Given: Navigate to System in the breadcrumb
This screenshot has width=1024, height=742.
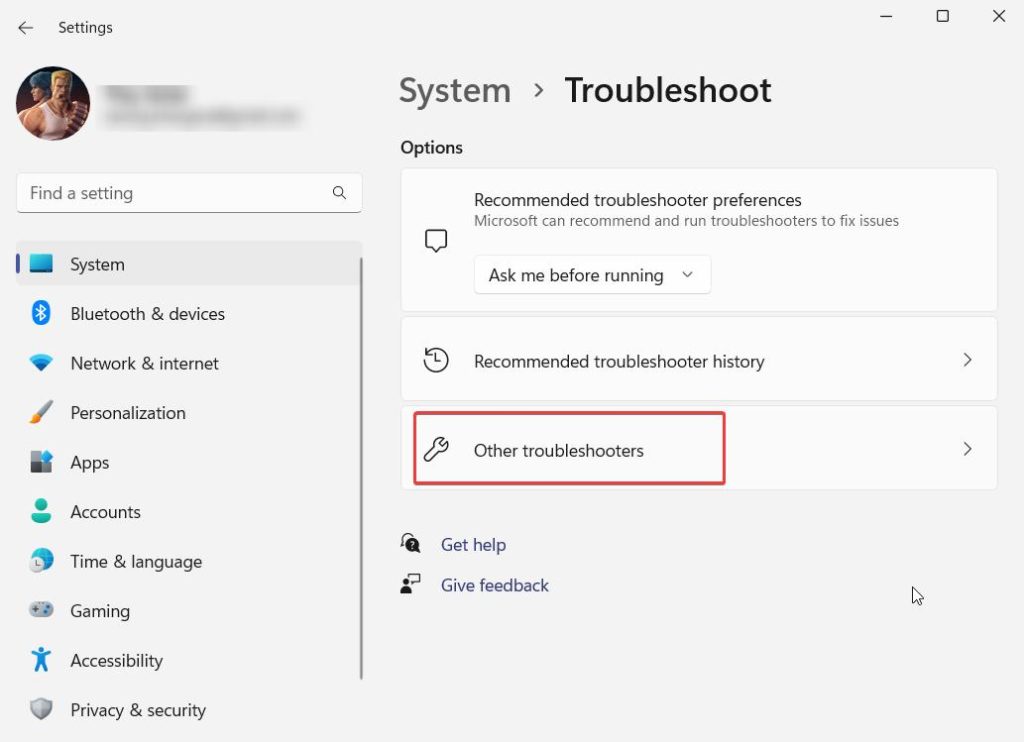Looking at the screenshot, I should pyautogui.click(x=455, y=90).
